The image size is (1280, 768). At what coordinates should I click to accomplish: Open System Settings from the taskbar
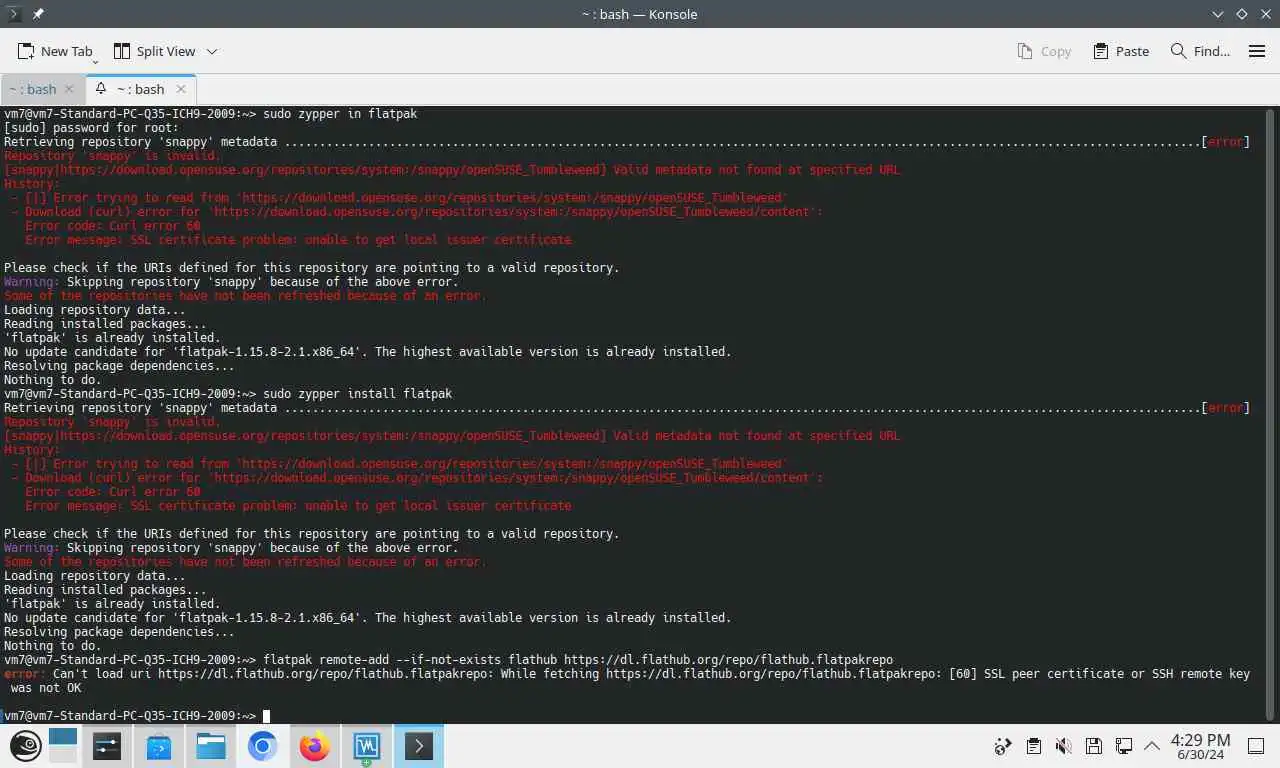(106, 746)
